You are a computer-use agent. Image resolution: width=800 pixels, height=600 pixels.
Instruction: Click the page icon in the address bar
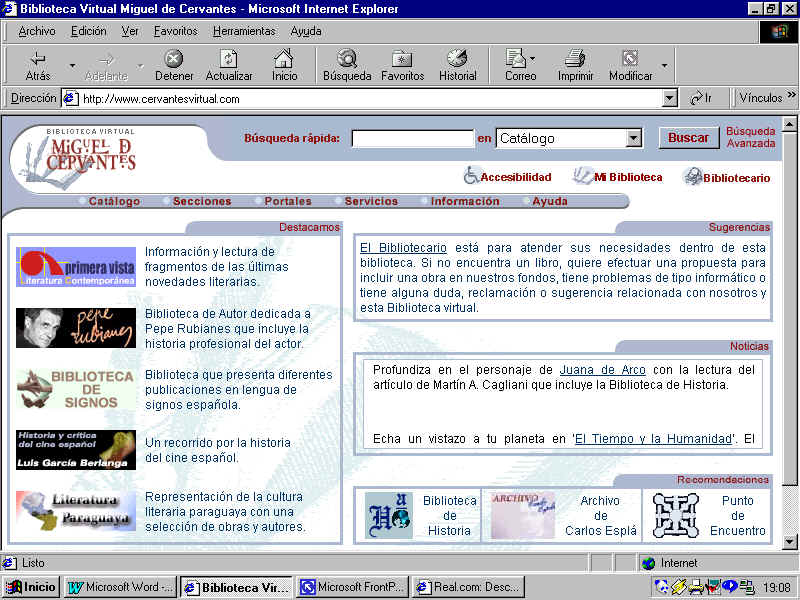click(x=70, y=98)
